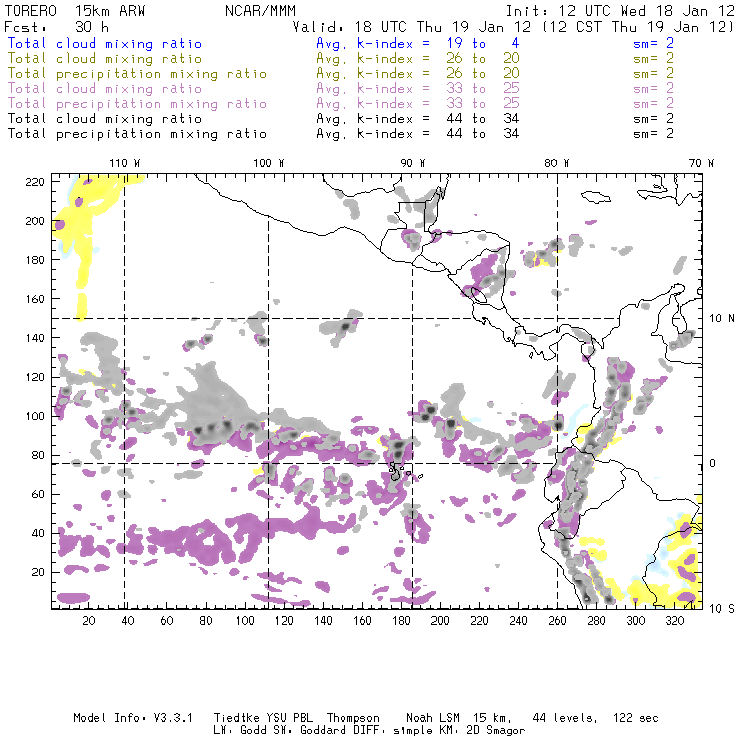Click the '10 S' latitude label

(x=722, y=609)
